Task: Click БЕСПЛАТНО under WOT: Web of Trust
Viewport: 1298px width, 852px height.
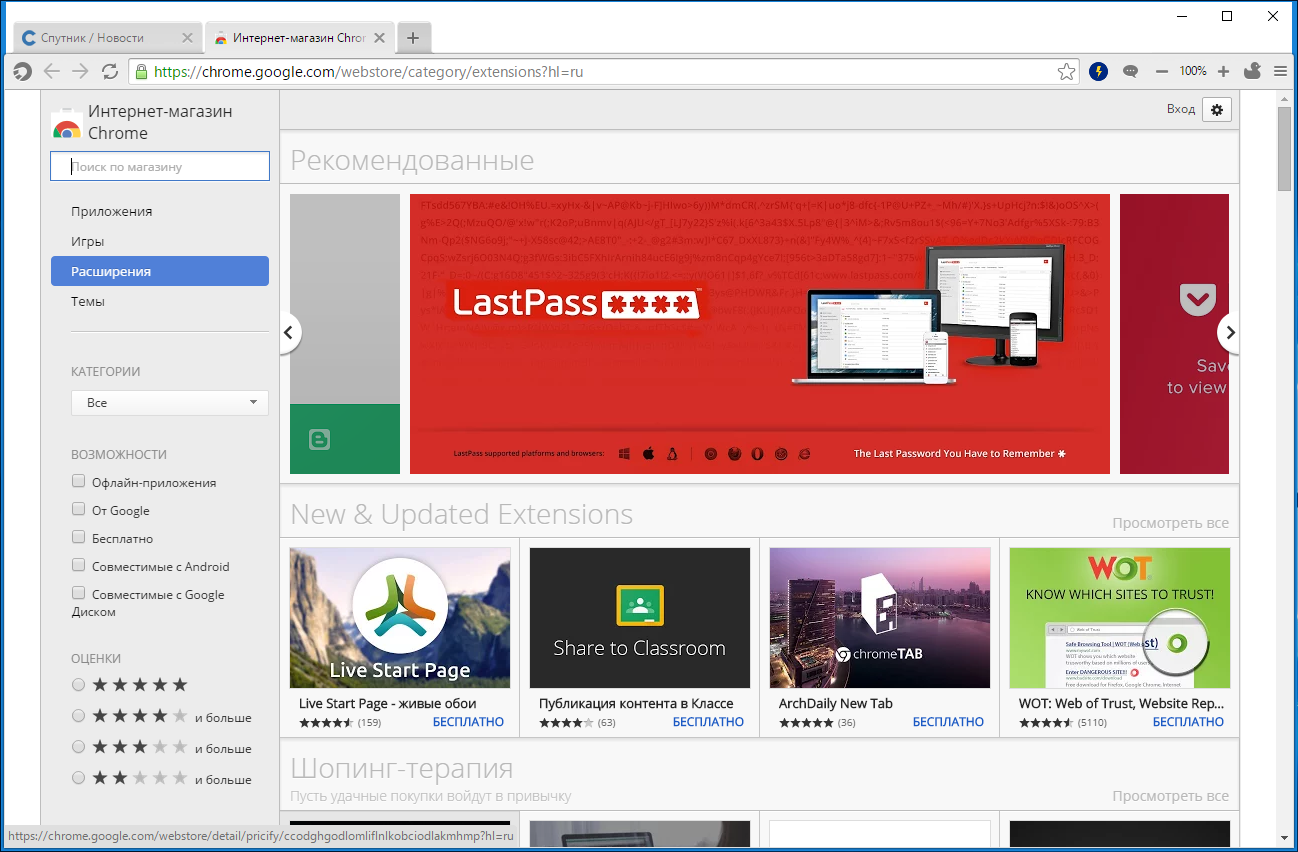Action: coord(1189,722)
